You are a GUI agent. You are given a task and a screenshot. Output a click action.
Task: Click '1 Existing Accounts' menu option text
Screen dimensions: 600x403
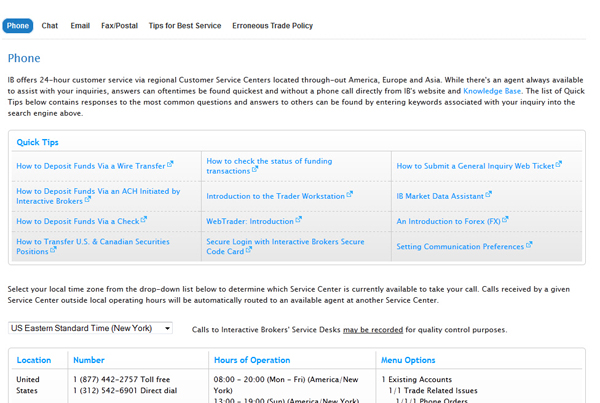417,379
